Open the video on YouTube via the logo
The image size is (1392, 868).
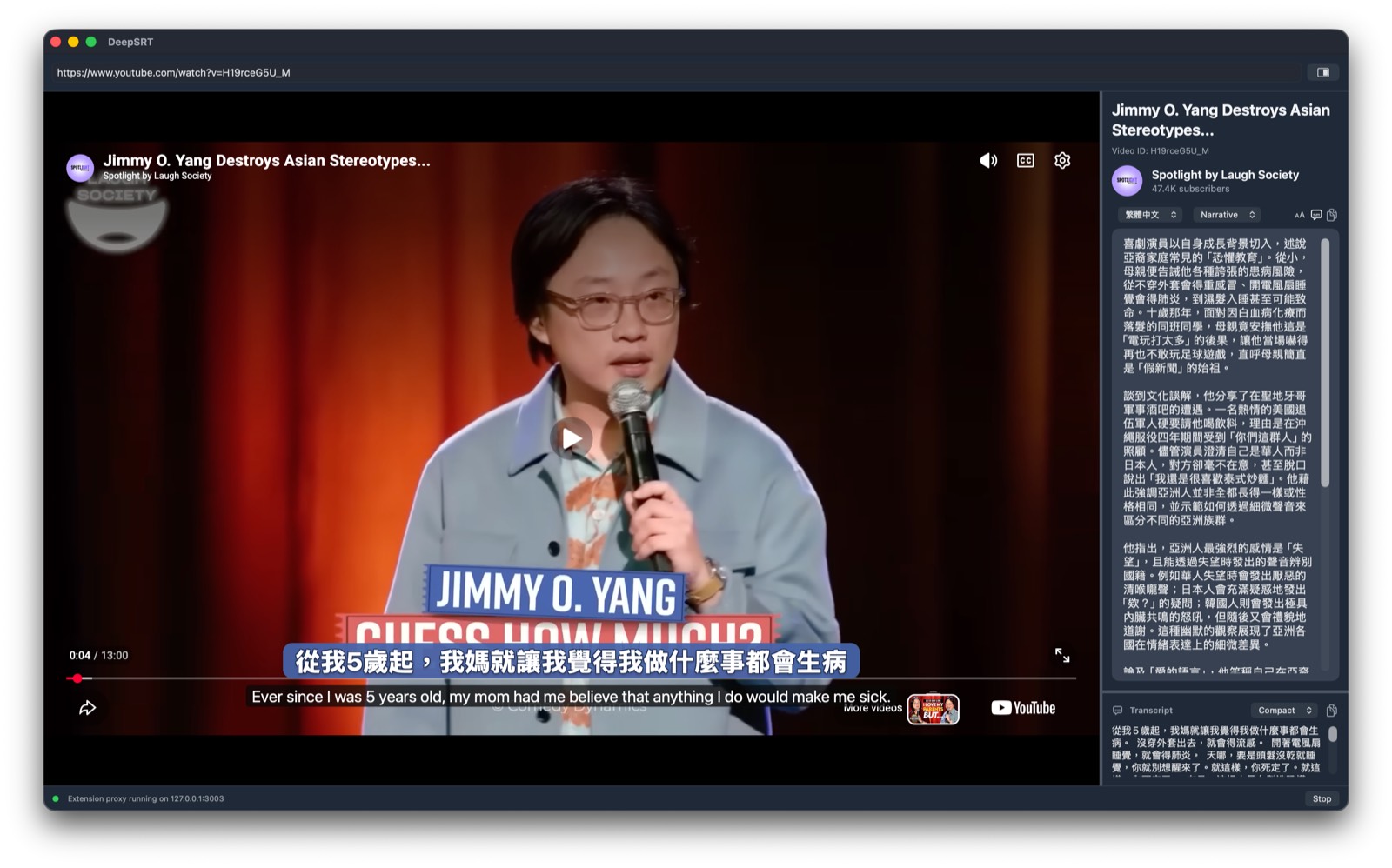coord(1023,708)
